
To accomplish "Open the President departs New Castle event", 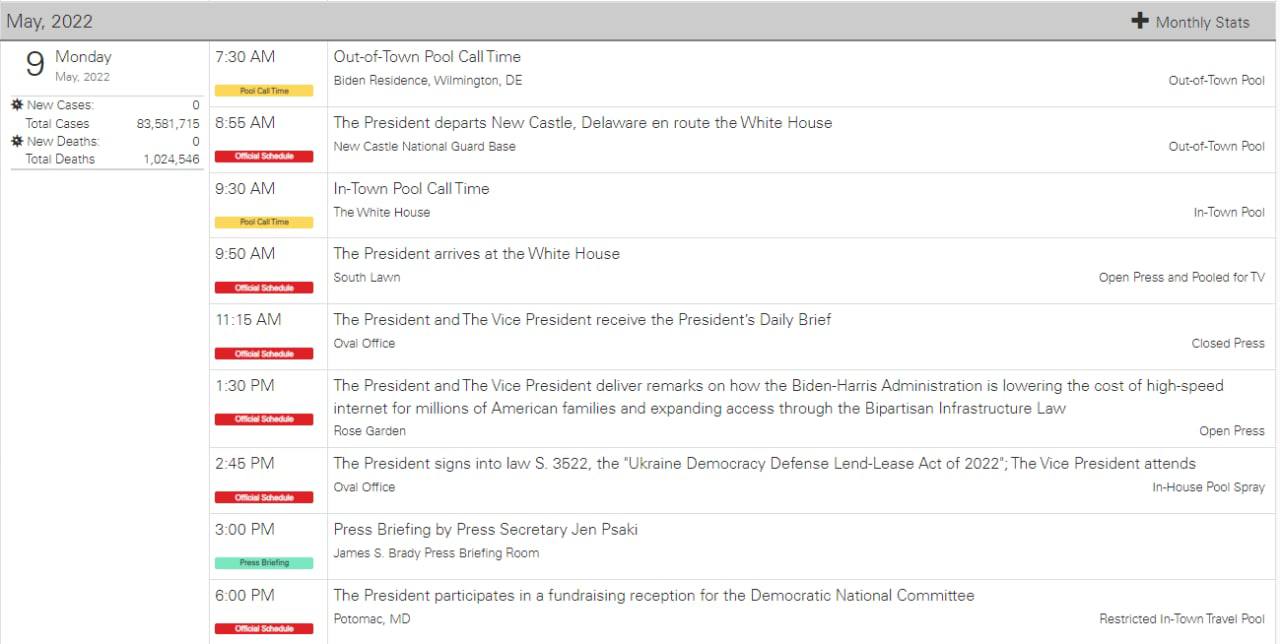I will 582,123.
